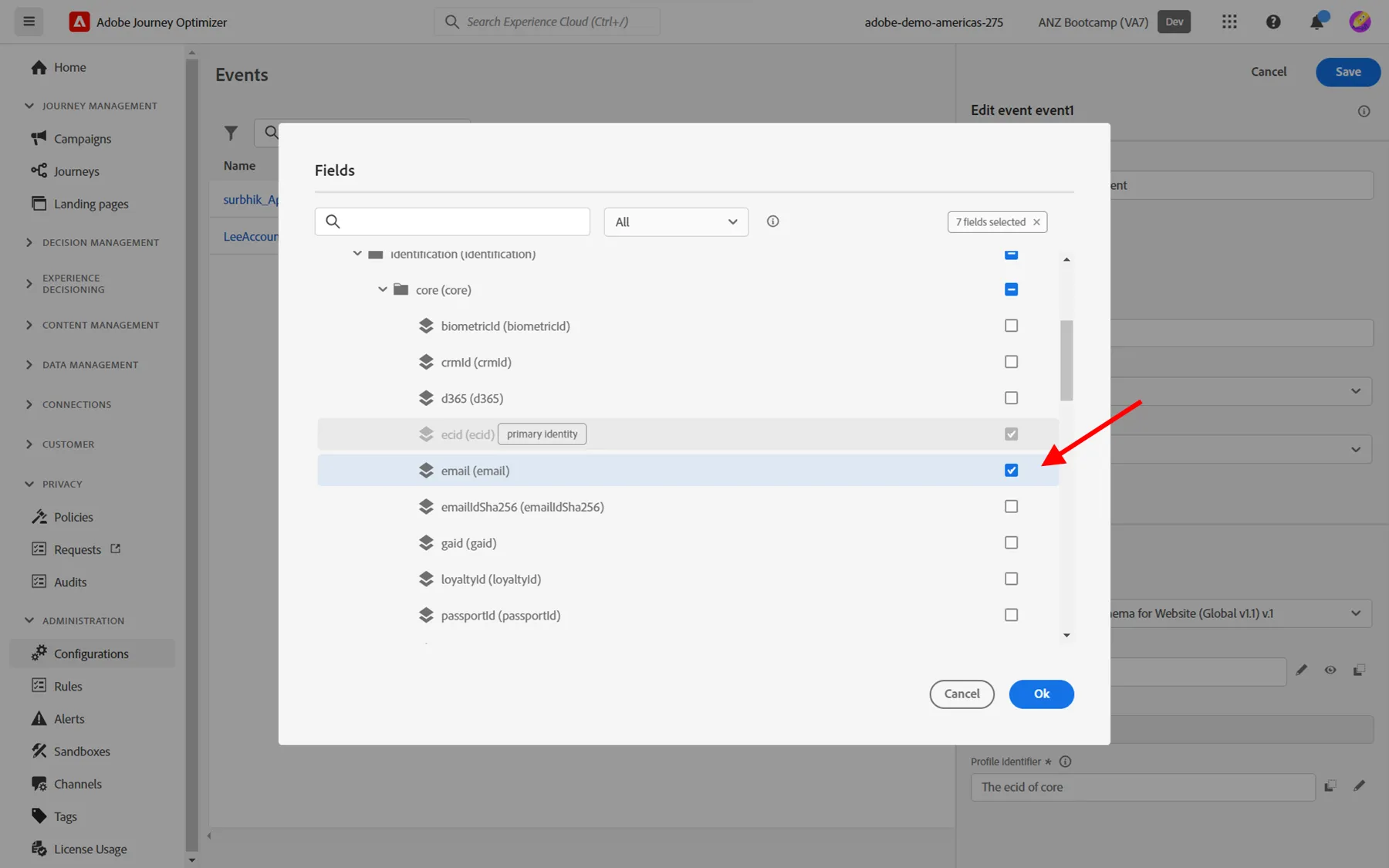The image size is (1389, 868).
Task: Expand the Customer section
Action: 29,444
